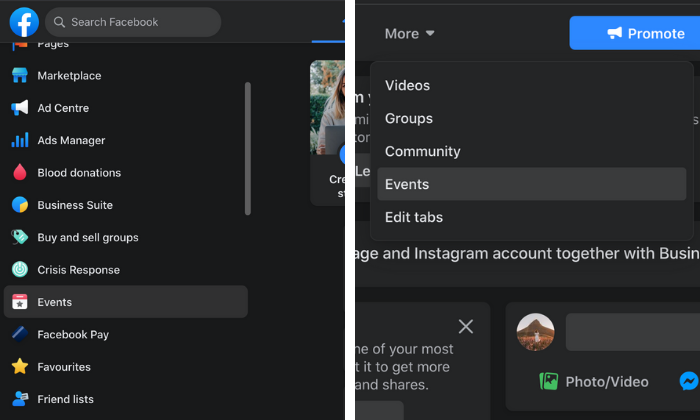
Task: Click the green Photo/Video icon
Action: [549, 382]
